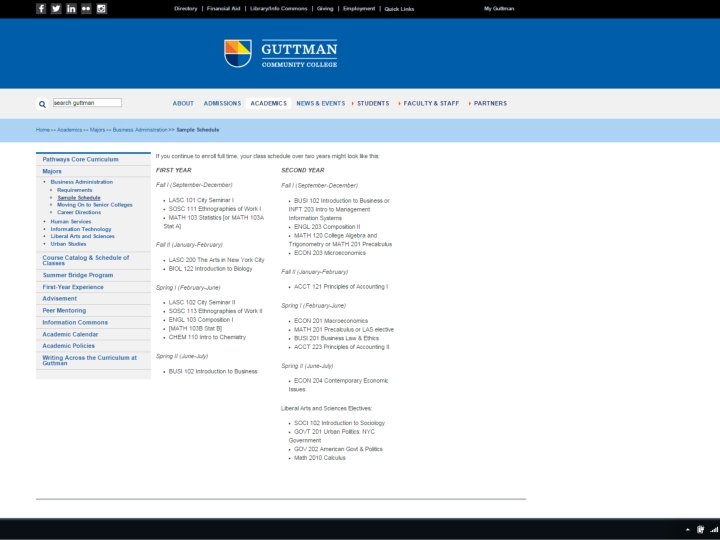Screen dimensions: 720x540
Task: Open the My Guttman link
Action: pos(499,8)
